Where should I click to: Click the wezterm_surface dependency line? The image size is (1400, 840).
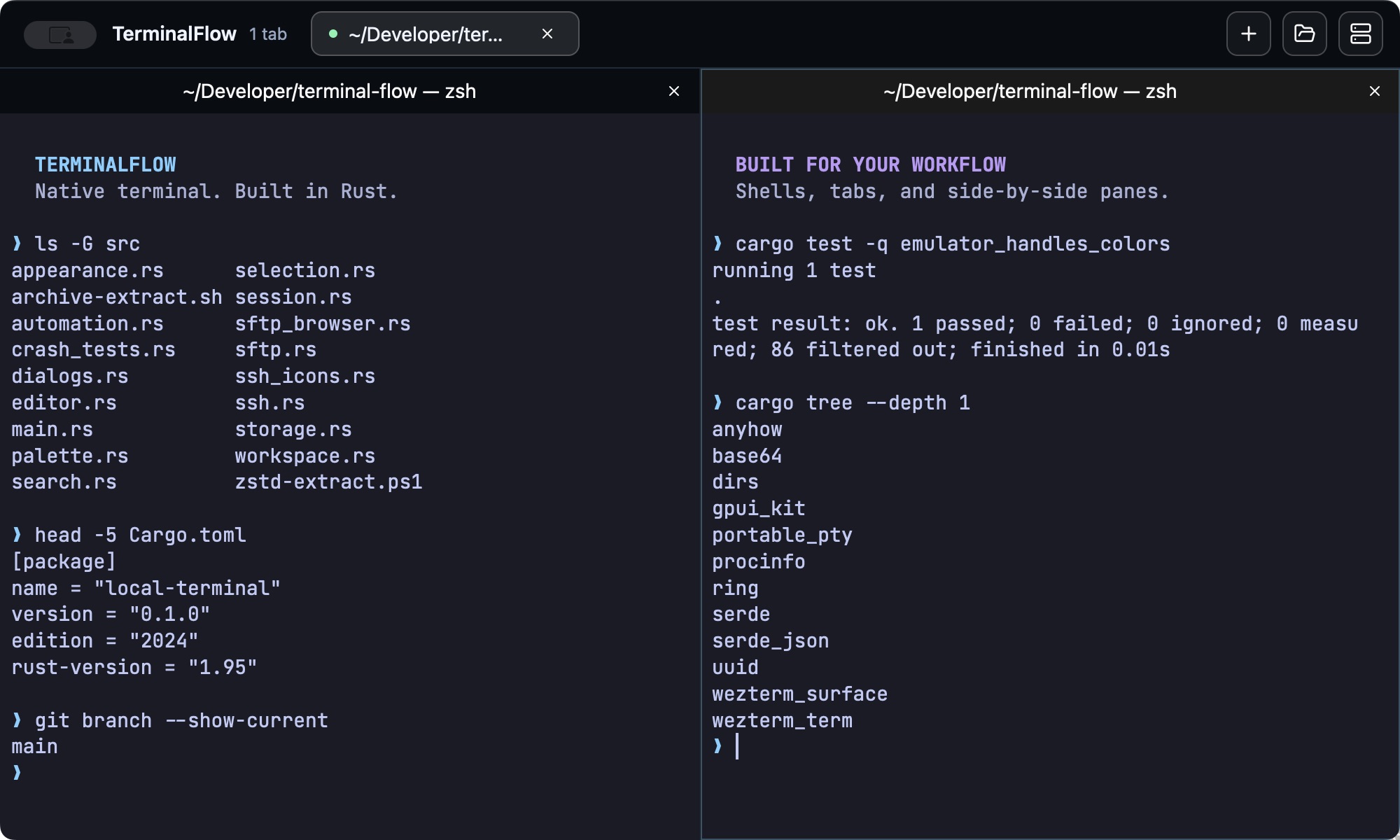point(800,694)
